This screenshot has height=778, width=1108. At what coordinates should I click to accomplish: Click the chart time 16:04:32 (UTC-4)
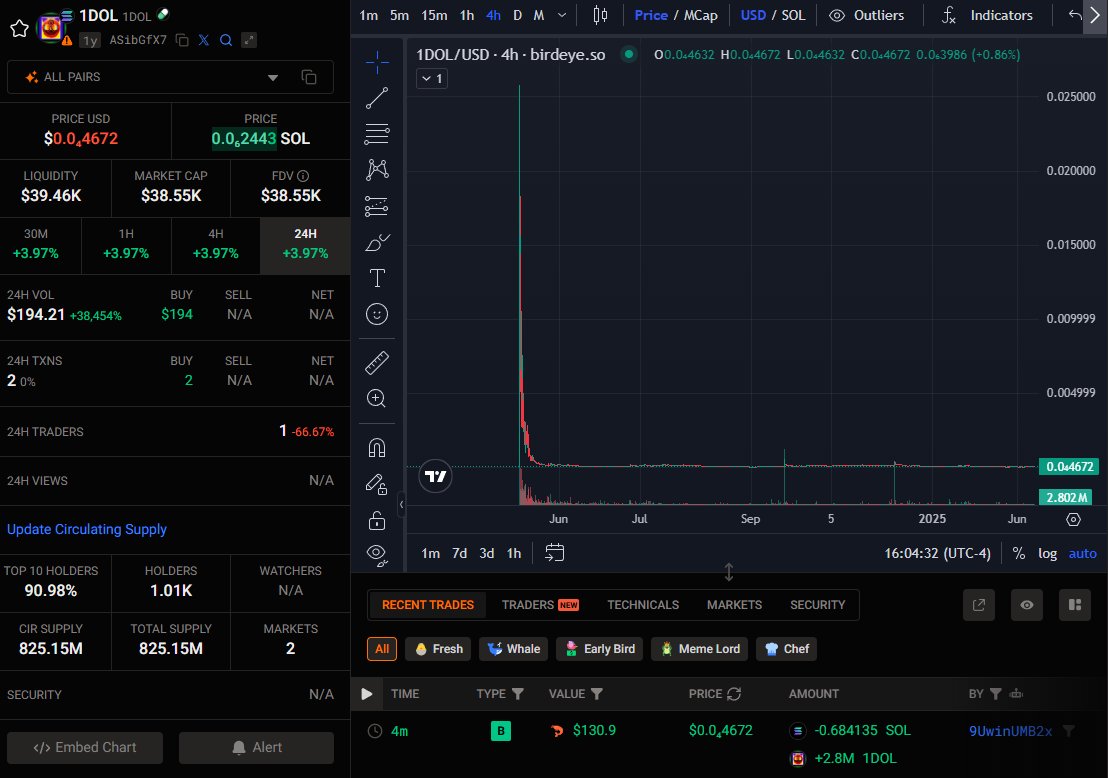click(938, 553)
